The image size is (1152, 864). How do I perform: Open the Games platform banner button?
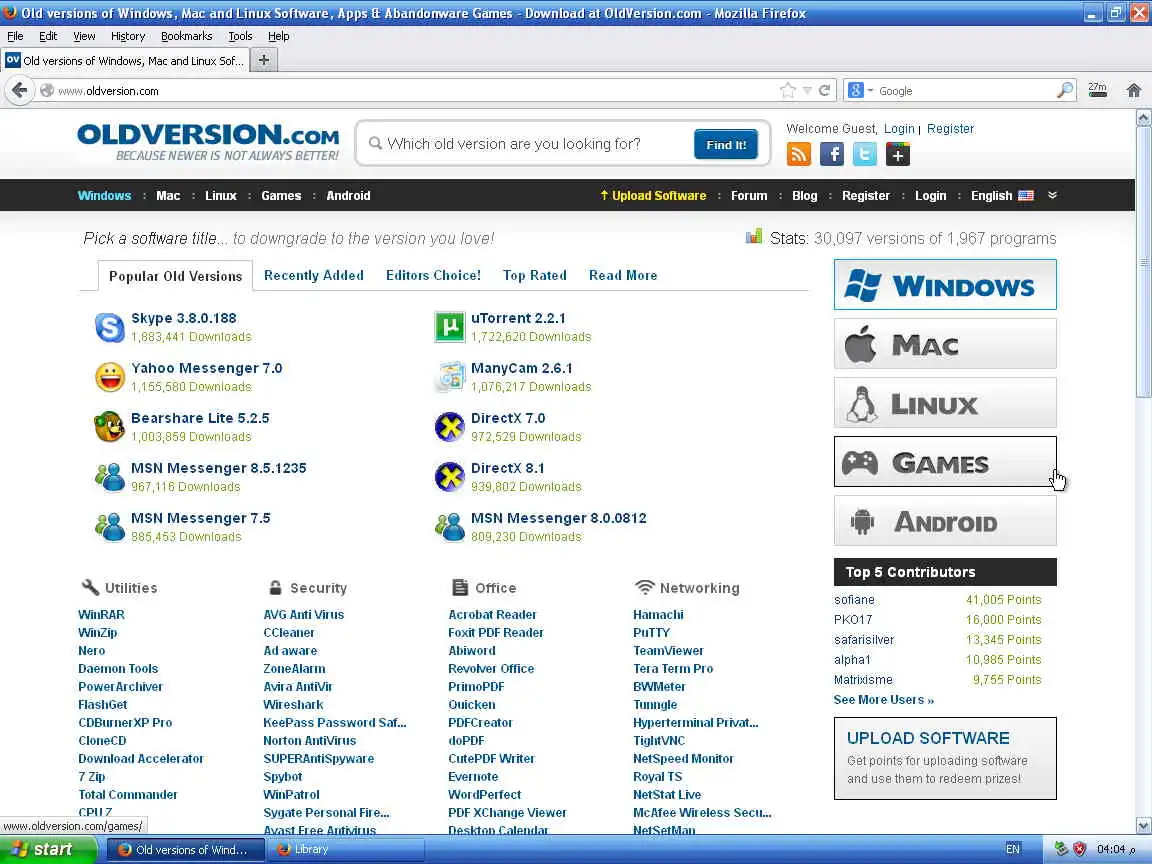(945, 462)
